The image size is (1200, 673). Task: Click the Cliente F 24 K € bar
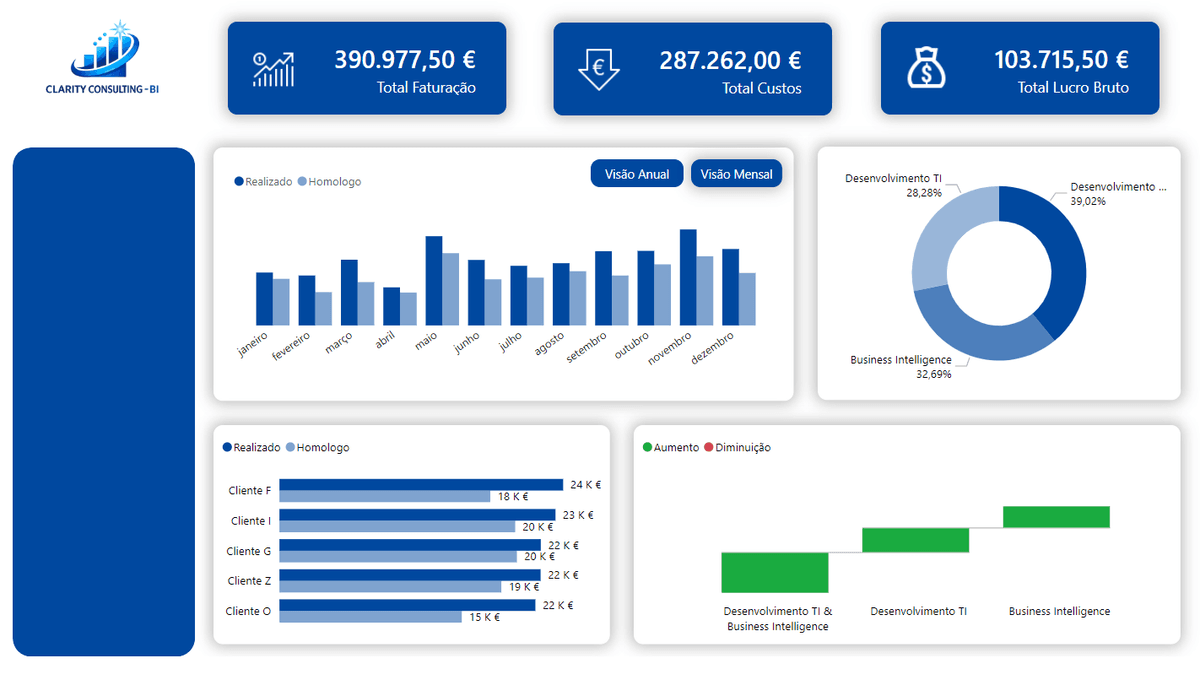click(x=420, y=483)
